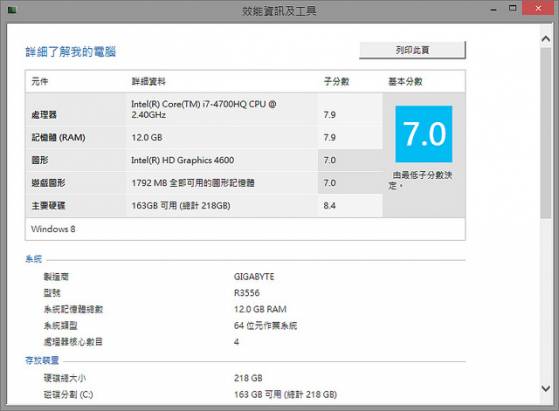
Task: Click the Windows 8 label under table
Action: click(x=53, y=229)
